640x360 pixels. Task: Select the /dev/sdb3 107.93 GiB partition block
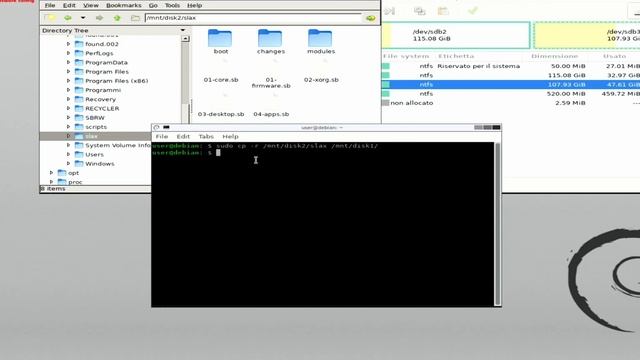(x=587, y=35)
